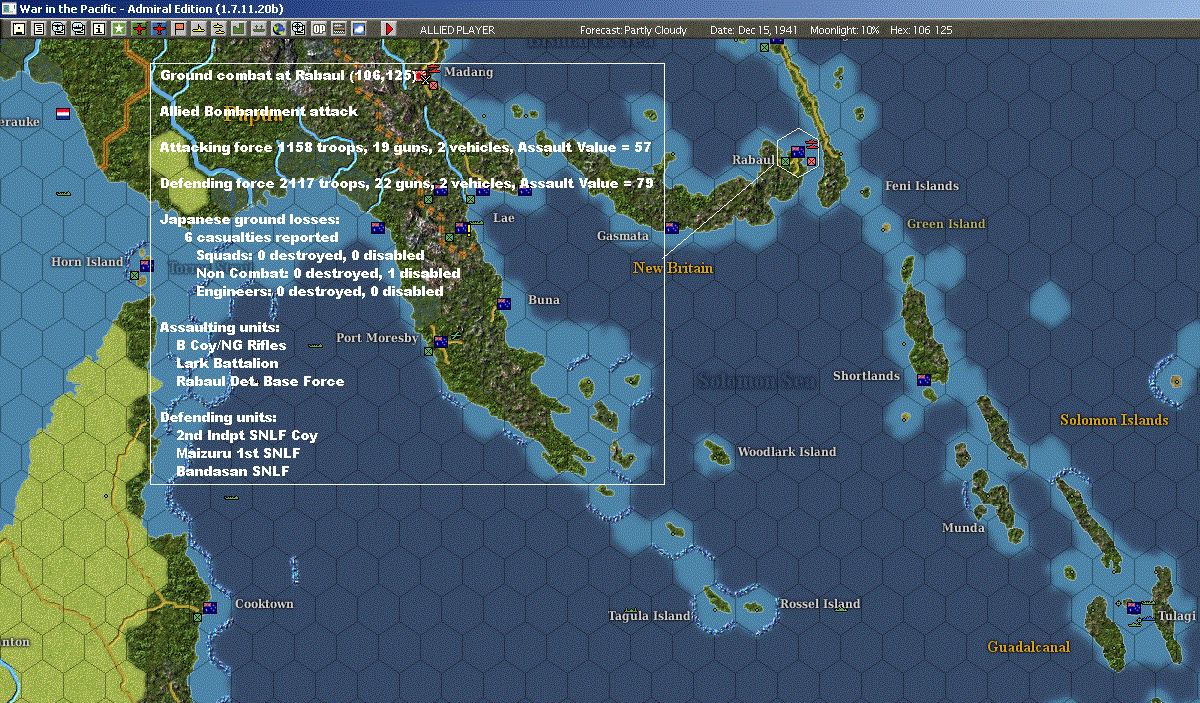Click the '2nd Indpt SNLF Coy' defending unit
The height and width of the screenshot is (703, 1200).
(x=247, y=435)
